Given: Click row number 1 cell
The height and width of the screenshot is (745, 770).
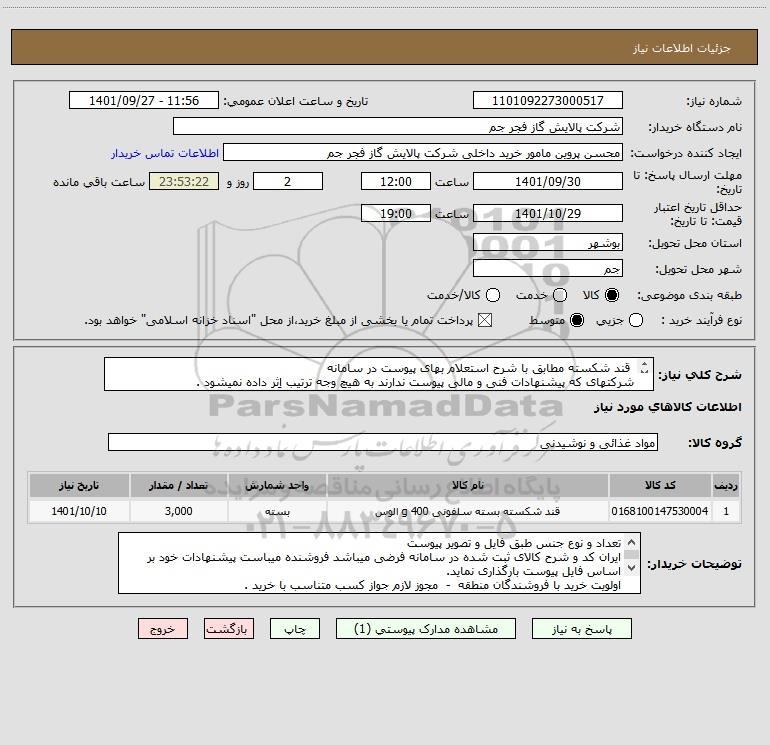Looking at the screenshot, I should click(726, 511).
